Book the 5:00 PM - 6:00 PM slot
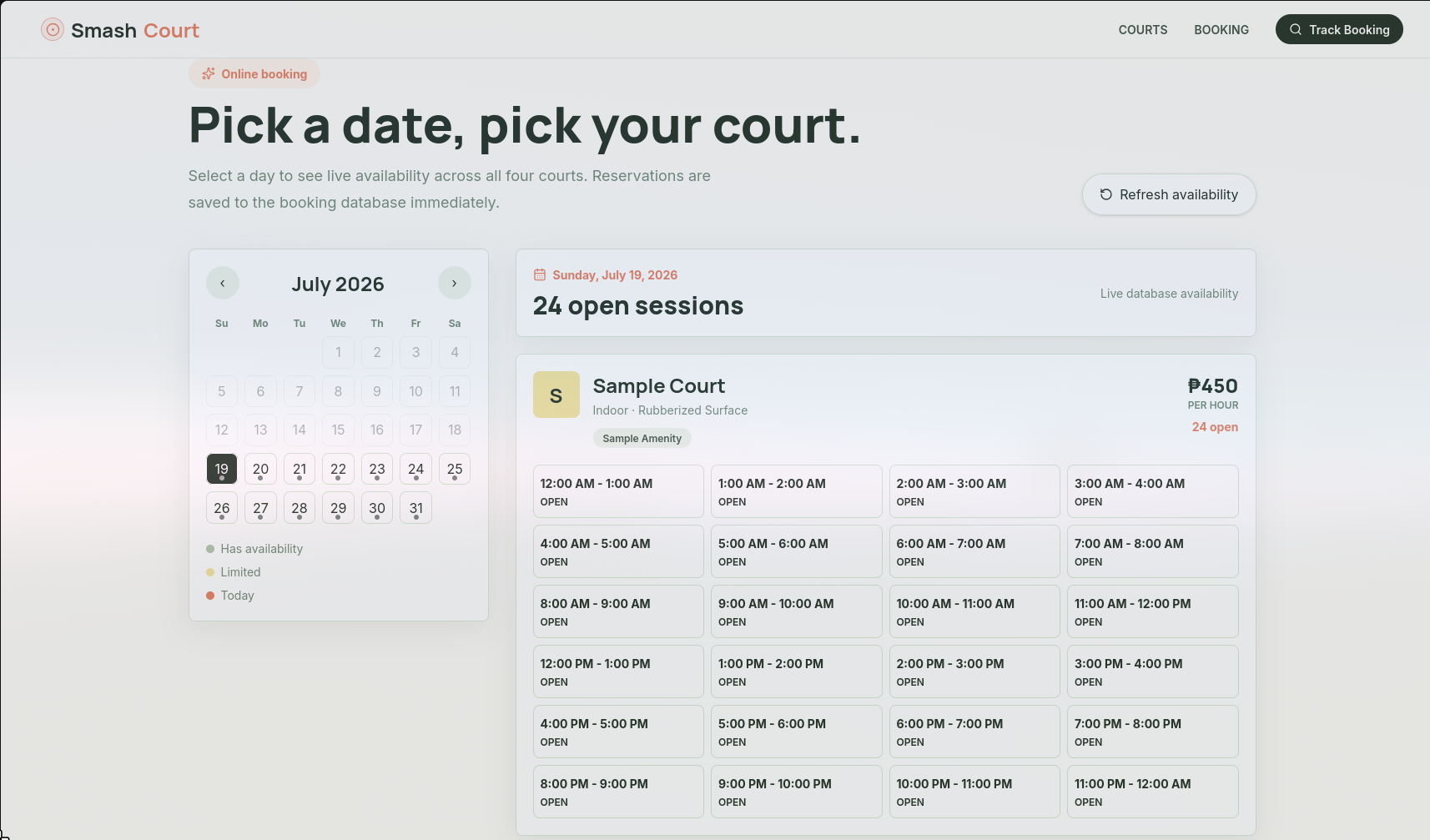Screen dimensions: 1430x840 coord(797,732)
